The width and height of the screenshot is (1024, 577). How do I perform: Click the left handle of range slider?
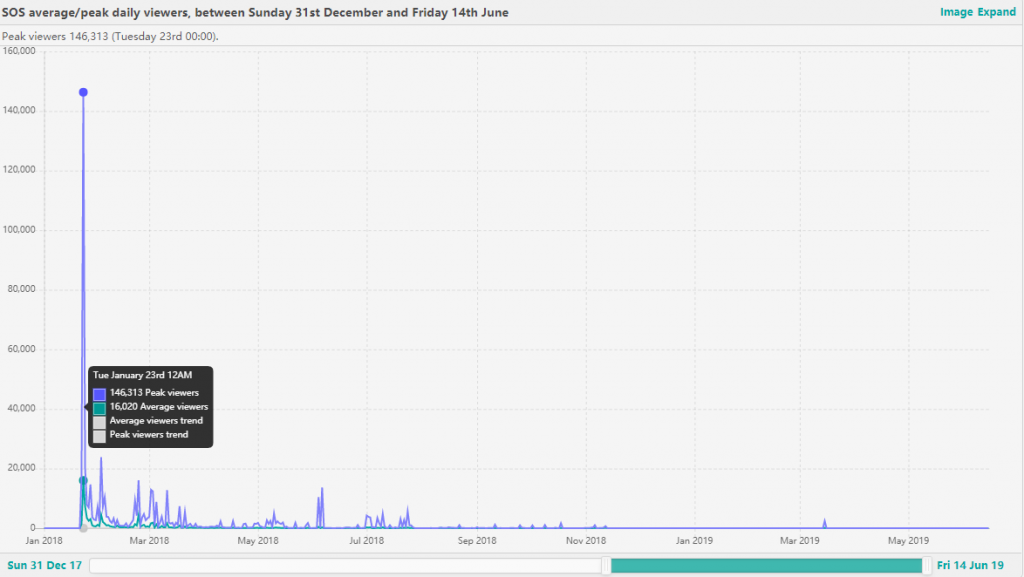[x=606, y=565]
